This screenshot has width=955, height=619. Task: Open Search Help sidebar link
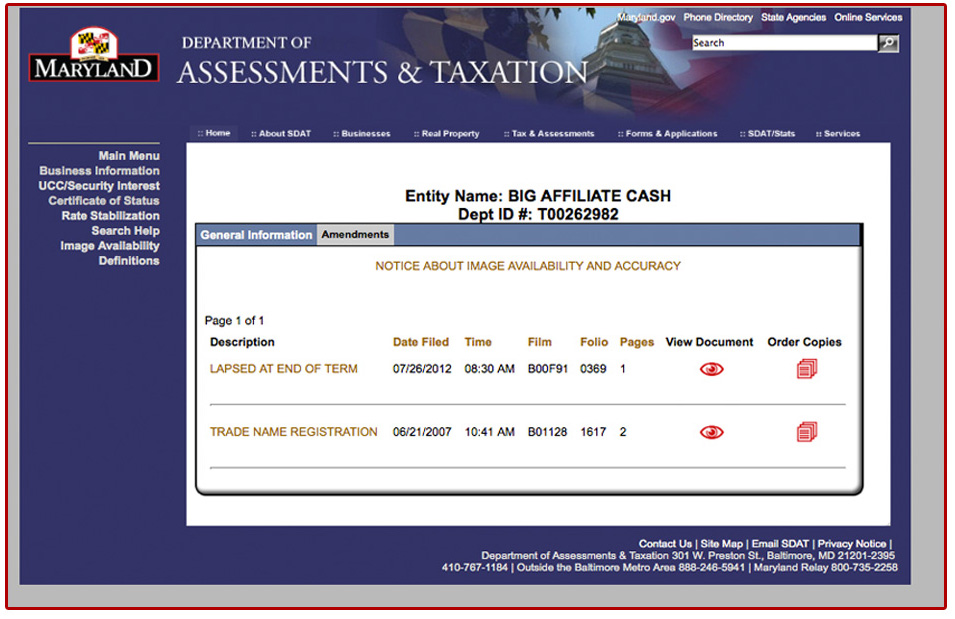point(125,231)
